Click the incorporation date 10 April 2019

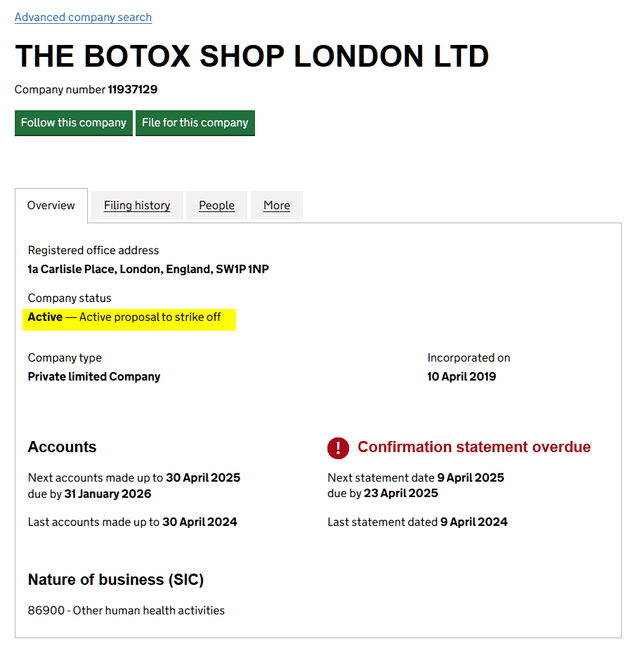461,377
